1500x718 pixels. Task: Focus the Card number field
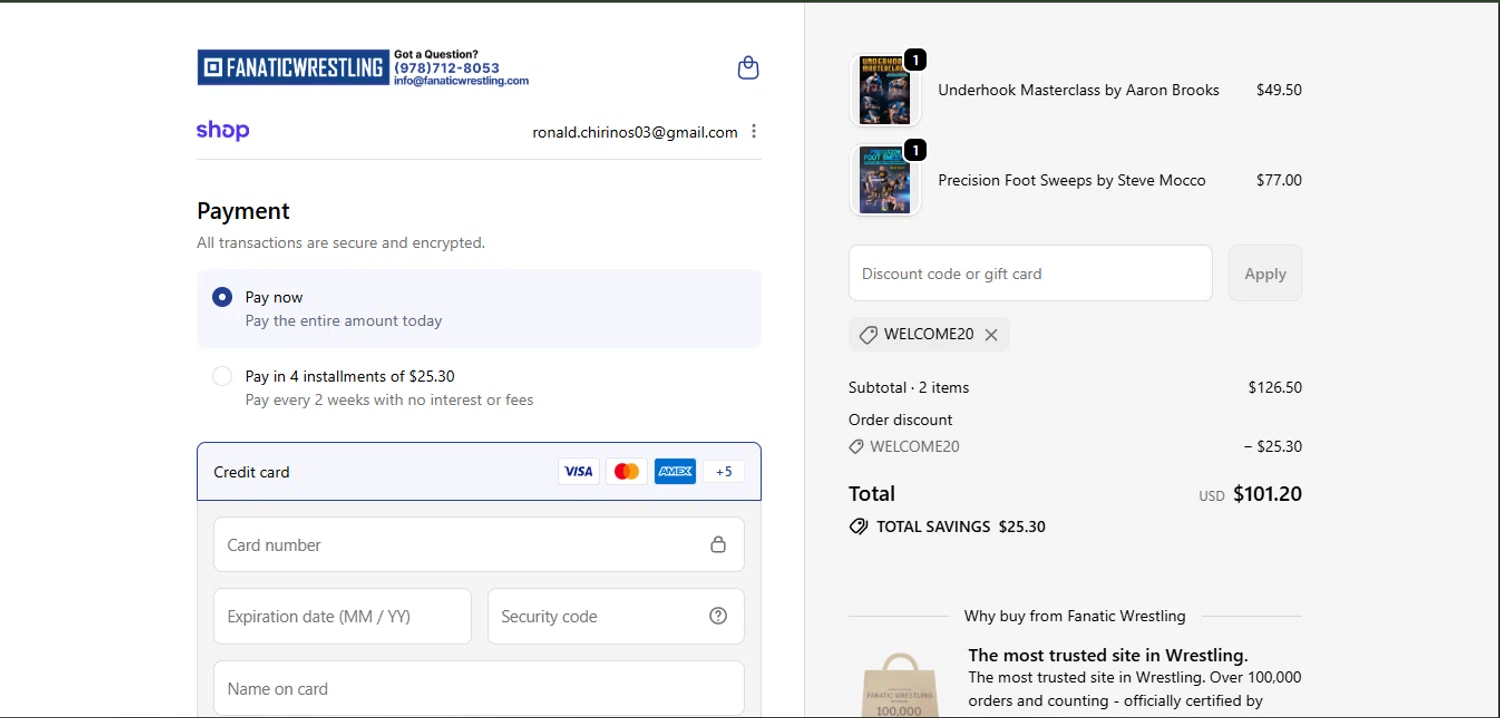479,545
